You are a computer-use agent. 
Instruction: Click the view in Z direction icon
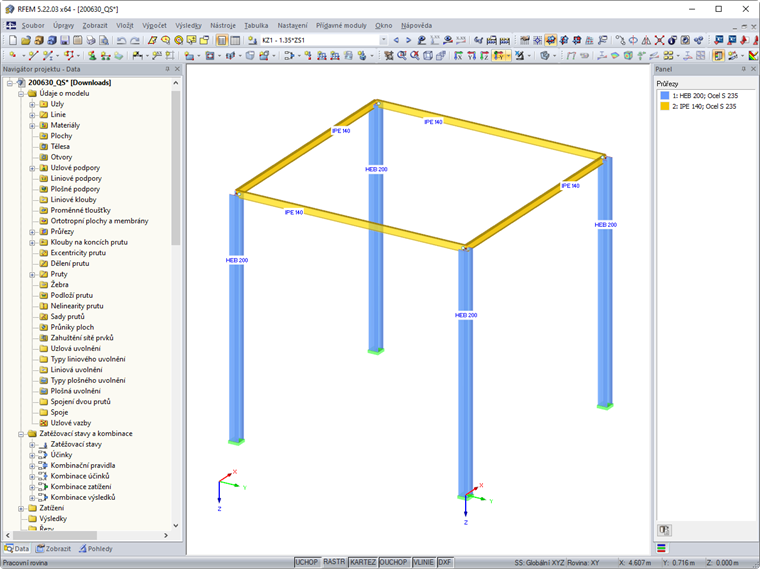(x=484, y=56)
